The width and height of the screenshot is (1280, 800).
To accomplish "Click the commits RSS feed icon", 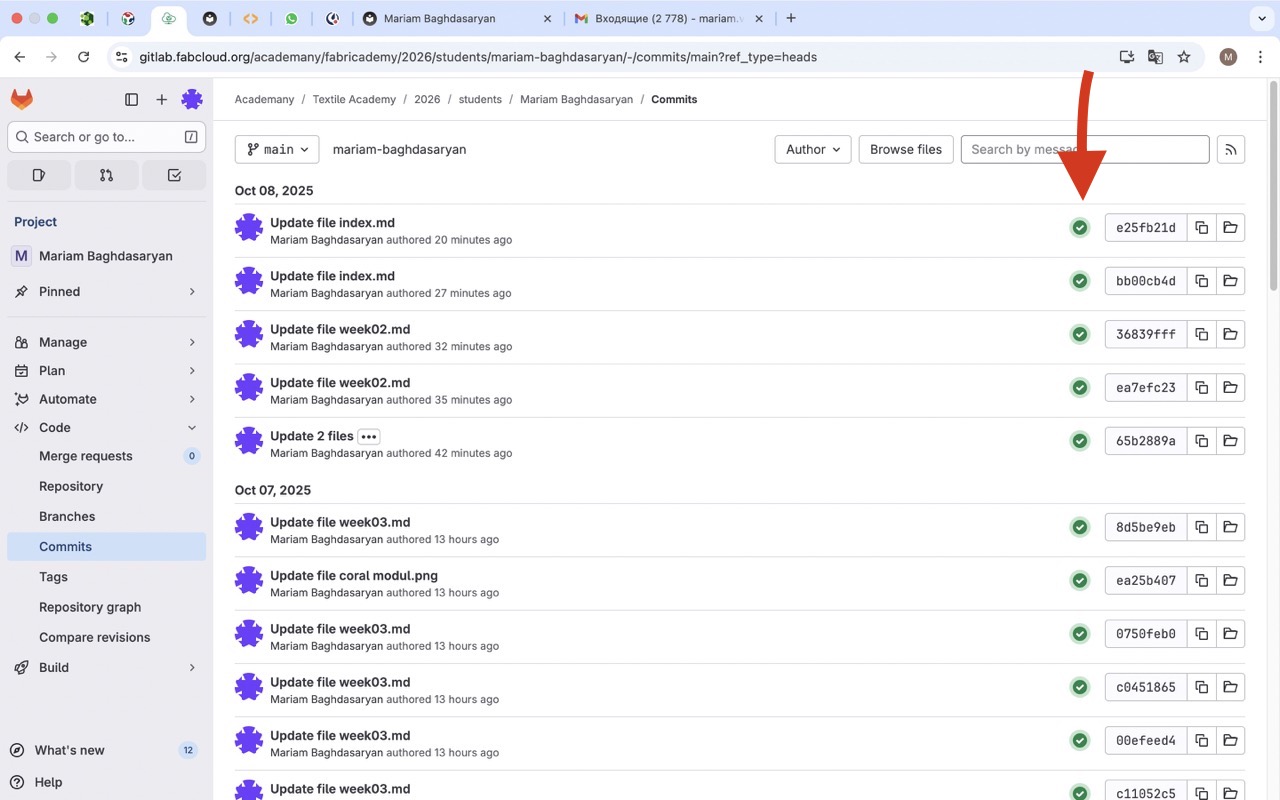I will click(x=1231, y=150).
